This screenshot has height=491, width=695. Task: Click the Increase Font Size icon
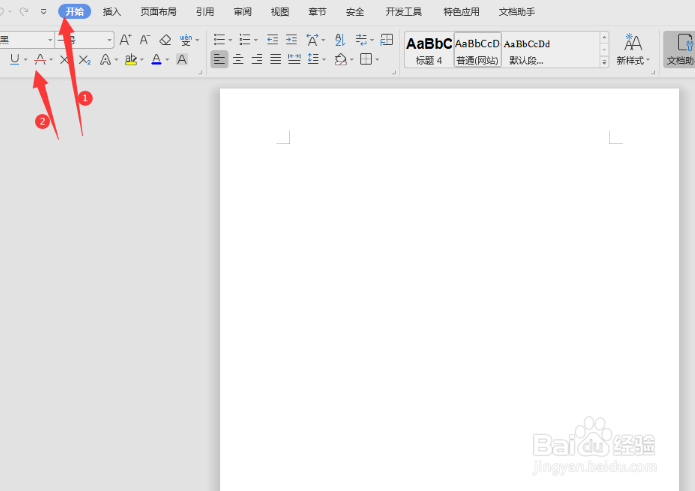(x=125, y=40)
